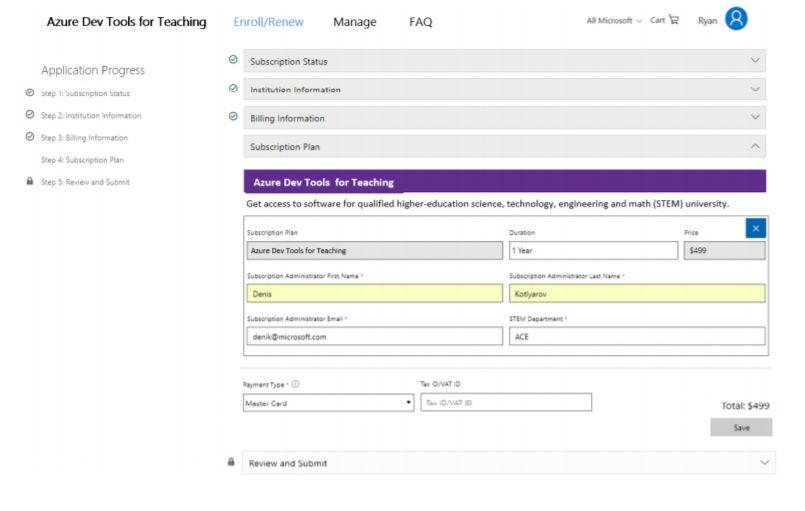Click the Price field showing $499
Image resolution: width=805 pixels, height=511 pixels.
(x=724, y=250)
